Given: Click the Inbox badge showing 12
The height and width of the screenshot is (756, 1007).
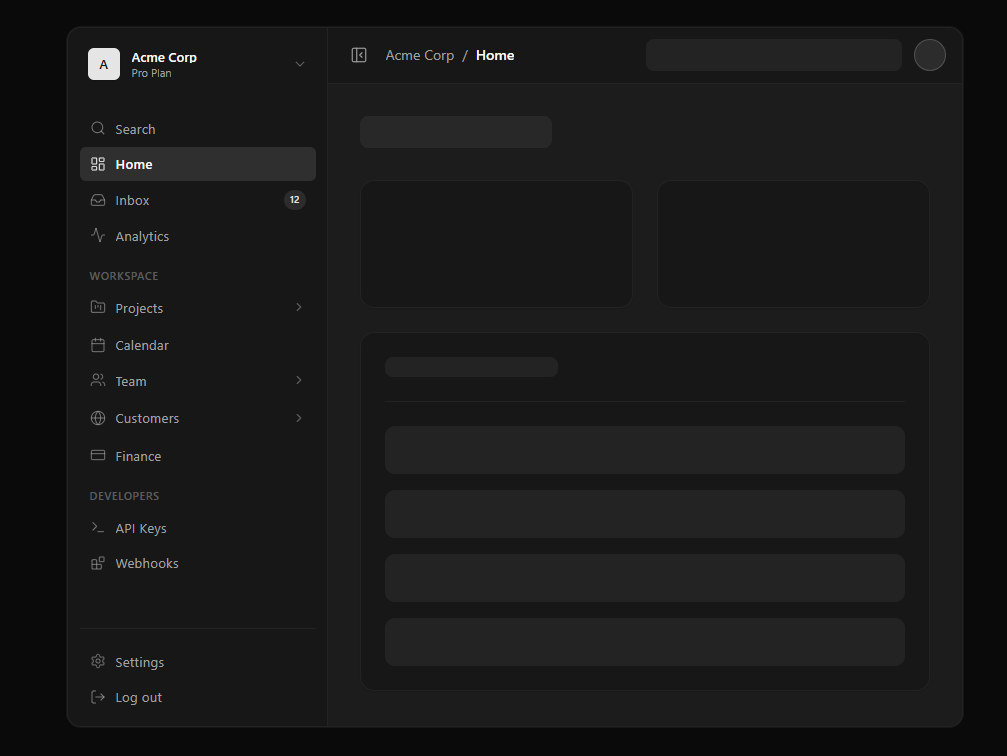Looking at the screenshot, I should tap(295, 200).
